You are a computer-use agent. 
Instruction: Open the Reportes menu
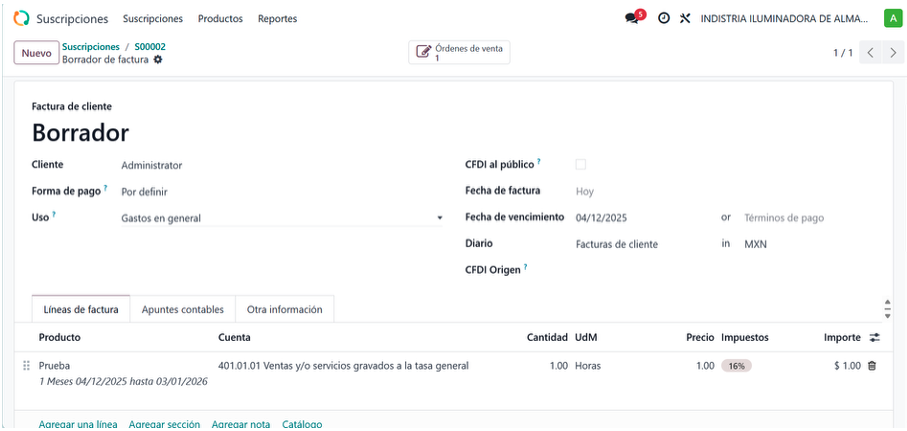click(277, 19)
